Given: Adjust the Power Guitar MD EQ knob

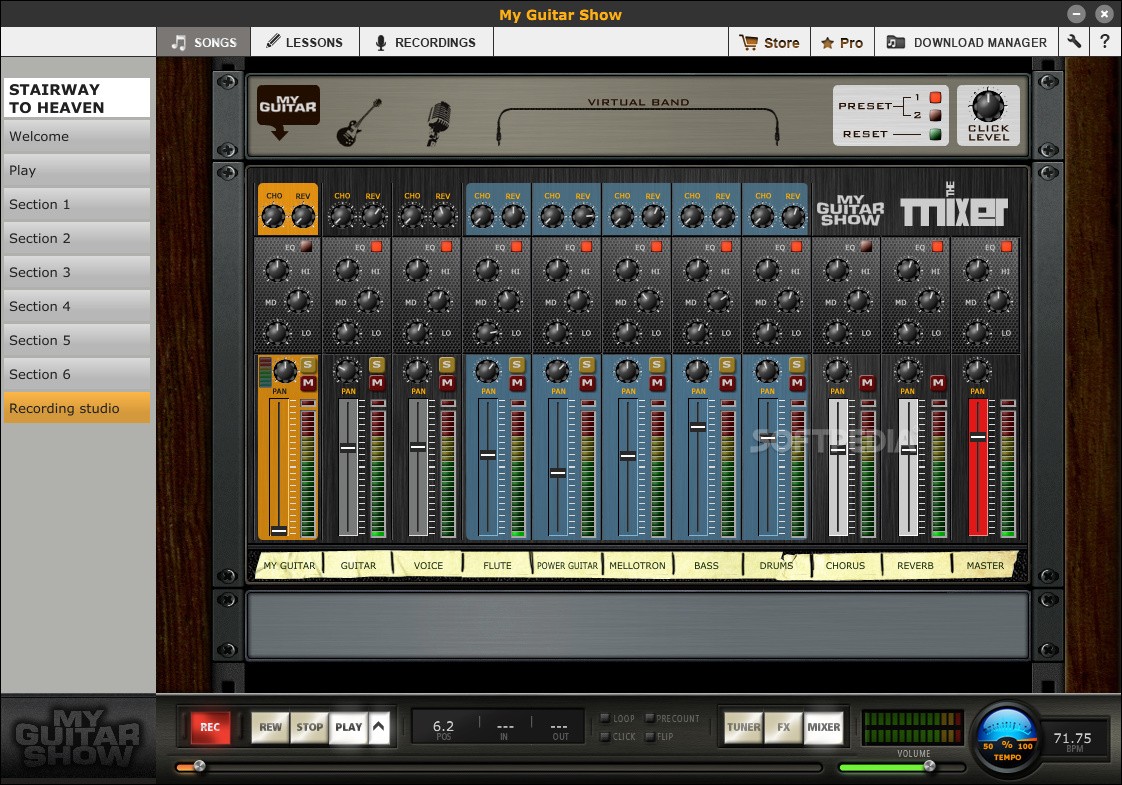Looking at the screenshot, I should pyautogui.click(x=578, y=301).
